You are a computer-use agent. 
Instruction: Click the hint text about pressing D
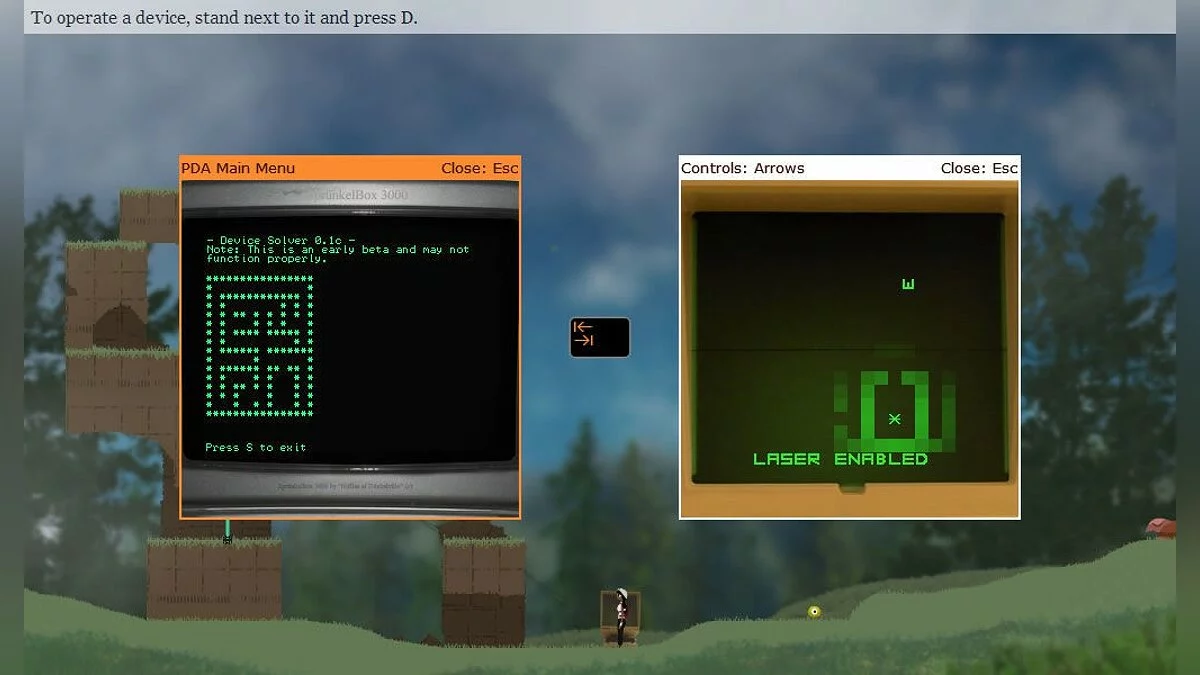pos(224,18)
